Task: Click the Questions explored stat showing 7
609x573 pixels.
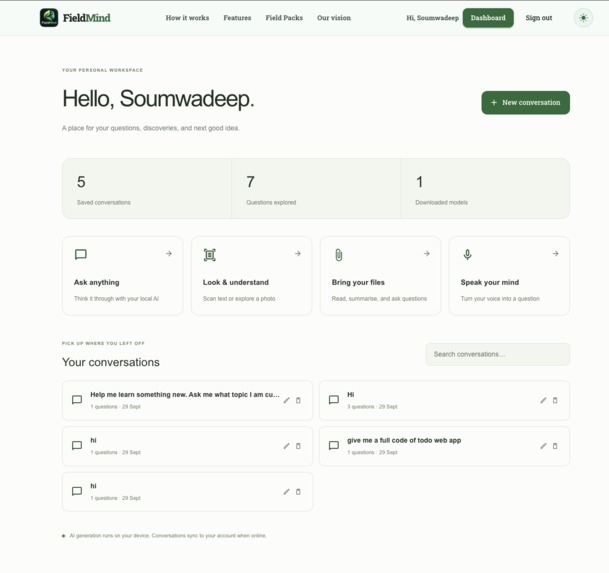Action: tap(316, 188)
